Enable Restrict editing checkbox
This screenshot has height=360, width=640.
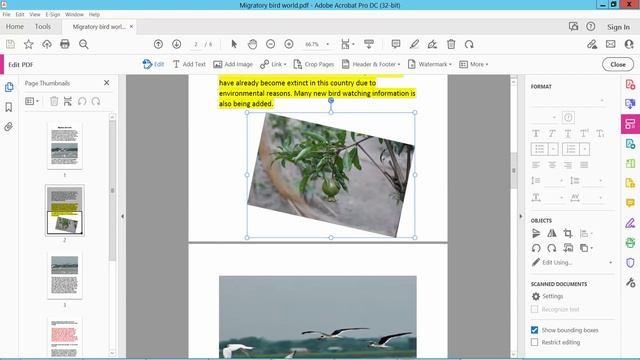pos(534,342)
